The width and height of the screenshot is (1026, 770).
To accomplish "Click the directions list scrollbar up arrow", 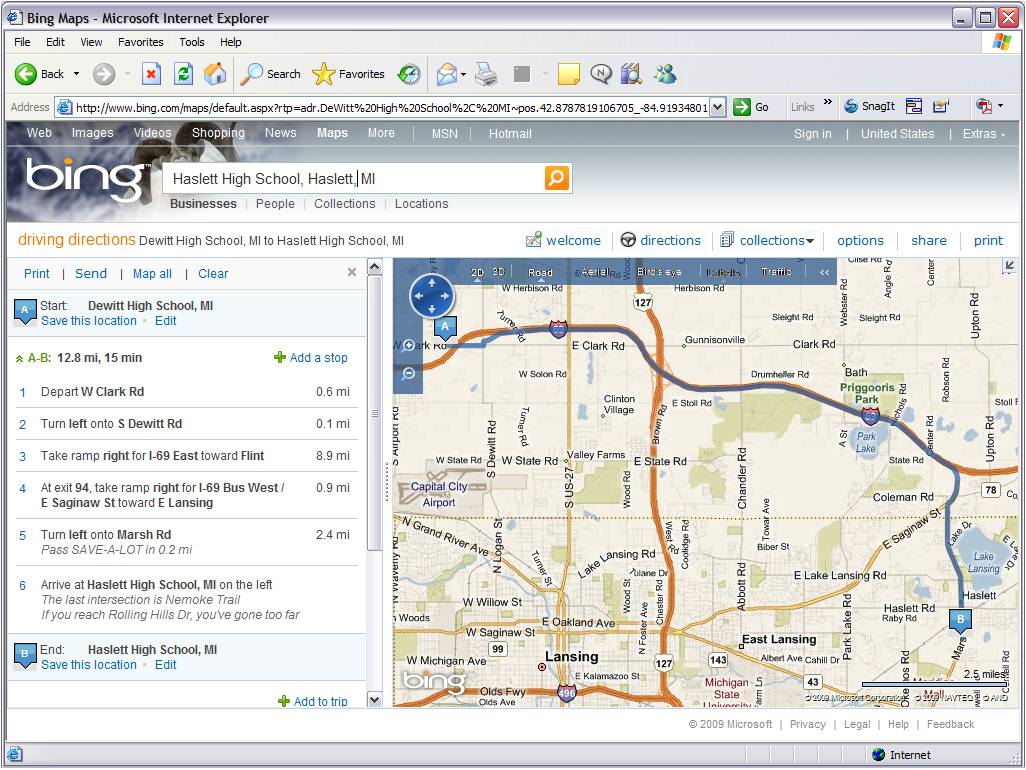I will (x=374, y=266).
